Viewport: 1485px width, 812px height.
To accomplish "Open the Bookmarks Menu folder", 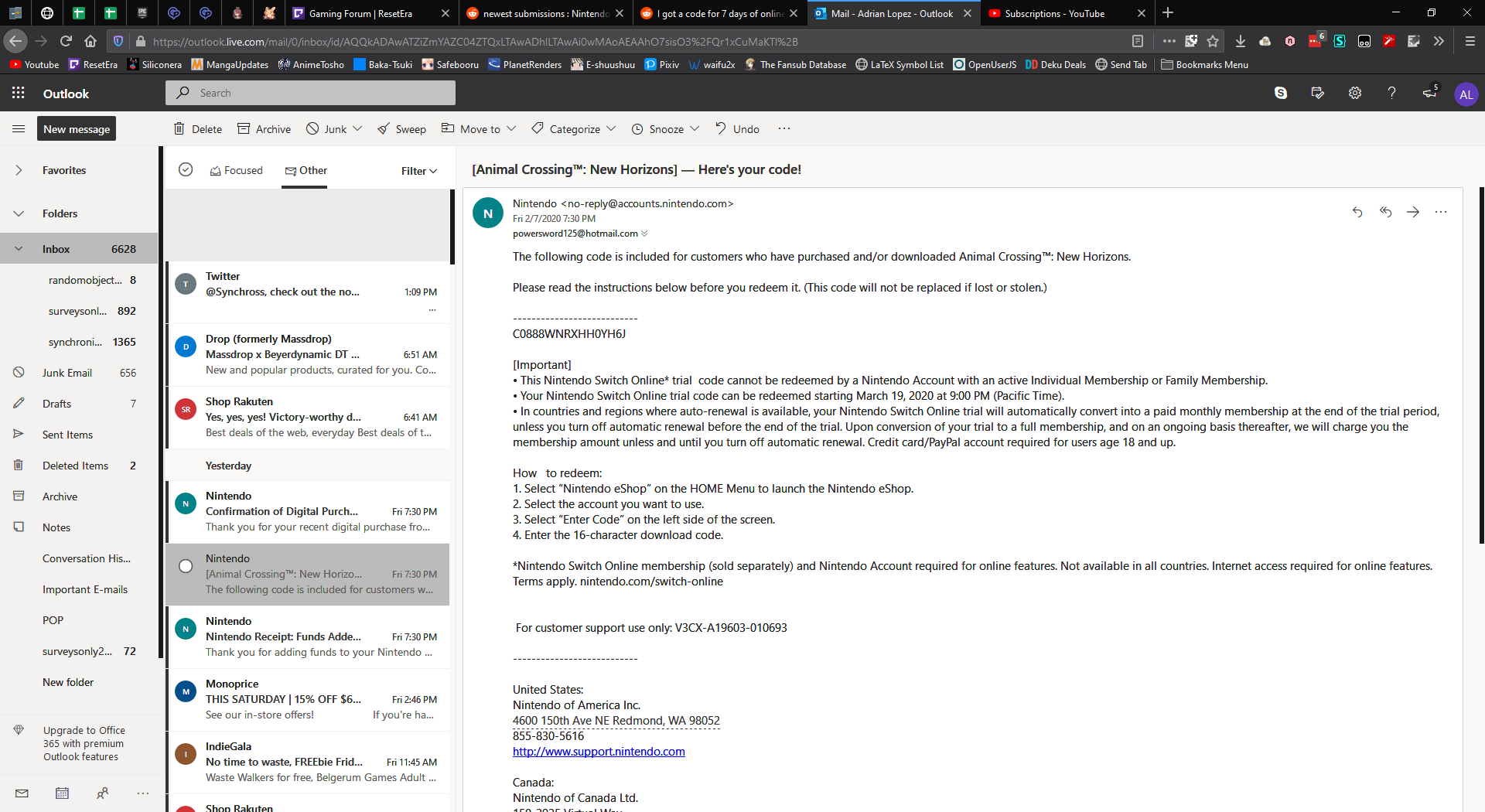I will tap(1205, 64).
